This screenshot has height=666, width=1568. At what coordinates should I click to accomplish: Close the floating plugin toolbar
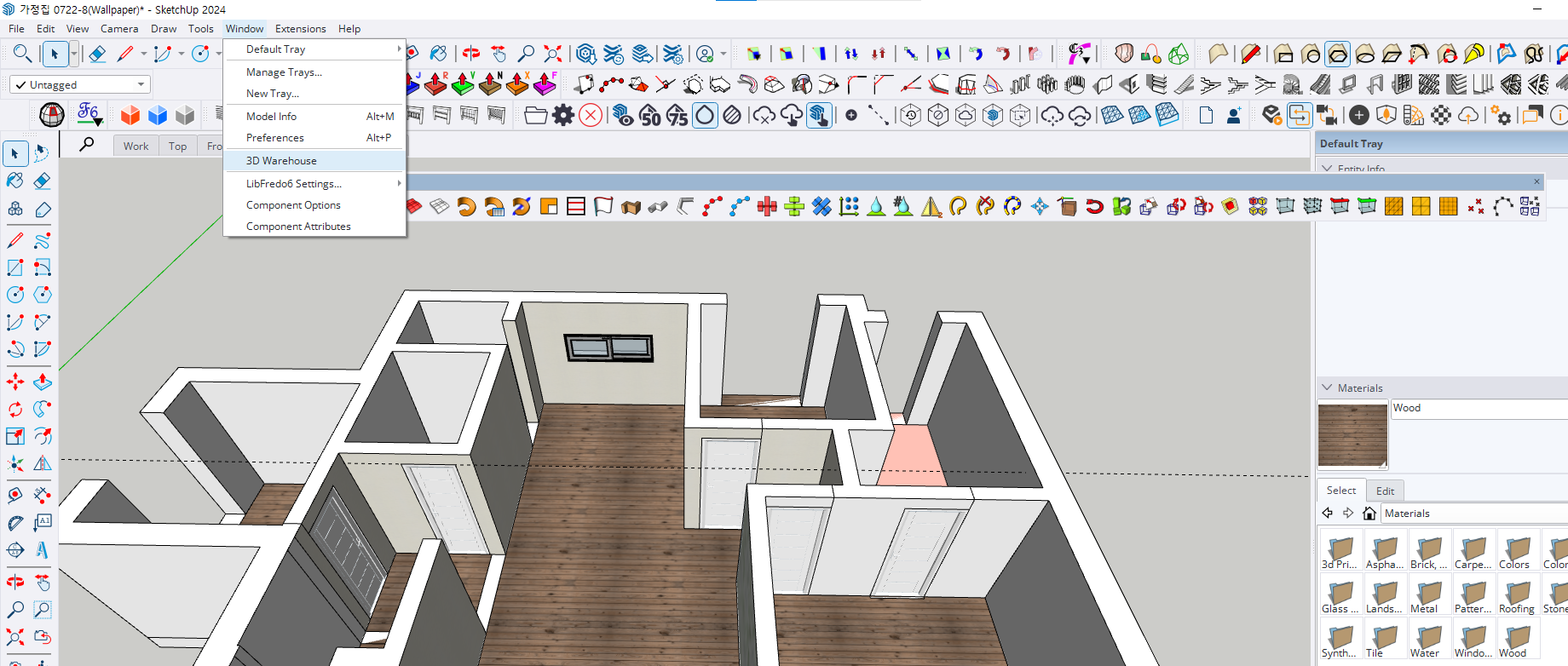1537,181
